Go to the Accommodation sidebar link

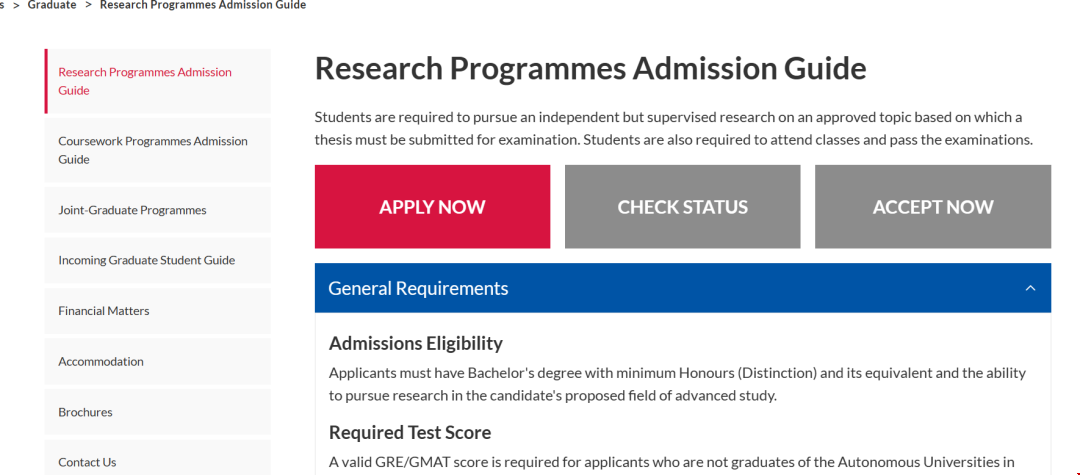[x=100, y=361]
